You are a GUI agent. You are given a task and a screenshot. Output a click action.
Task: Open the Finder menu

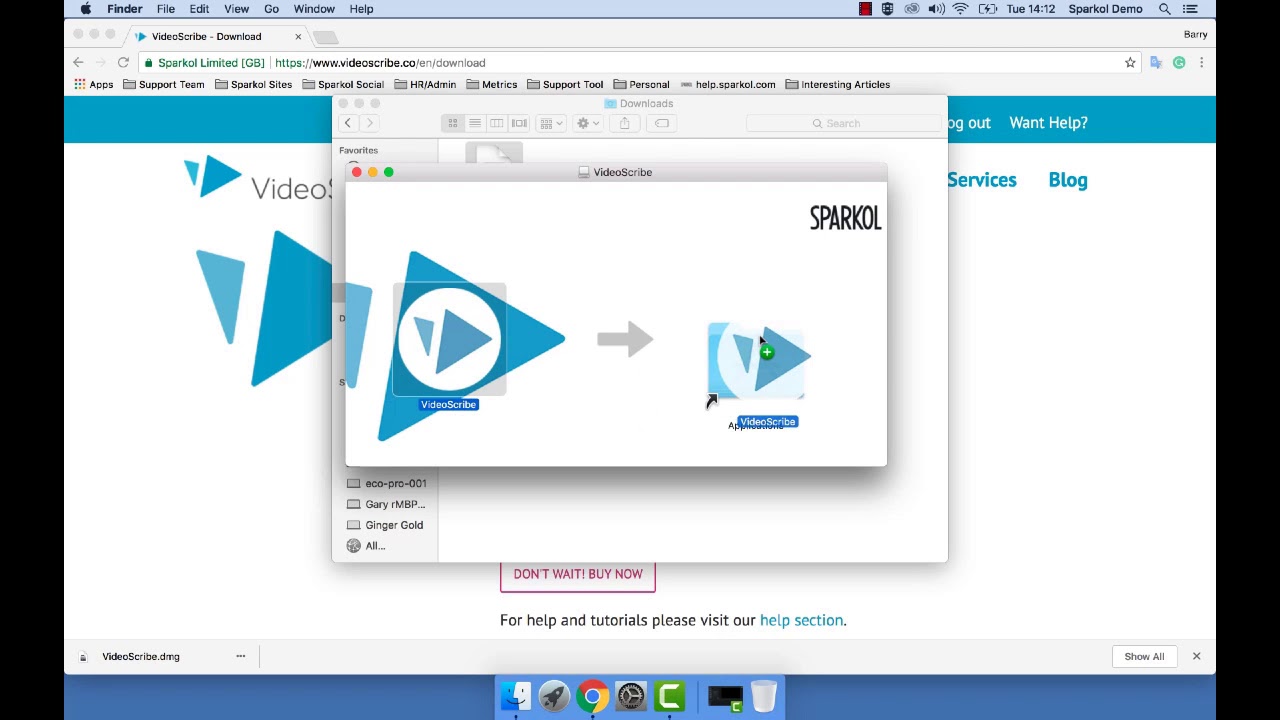pyautogui.click(x=125, y=9)
